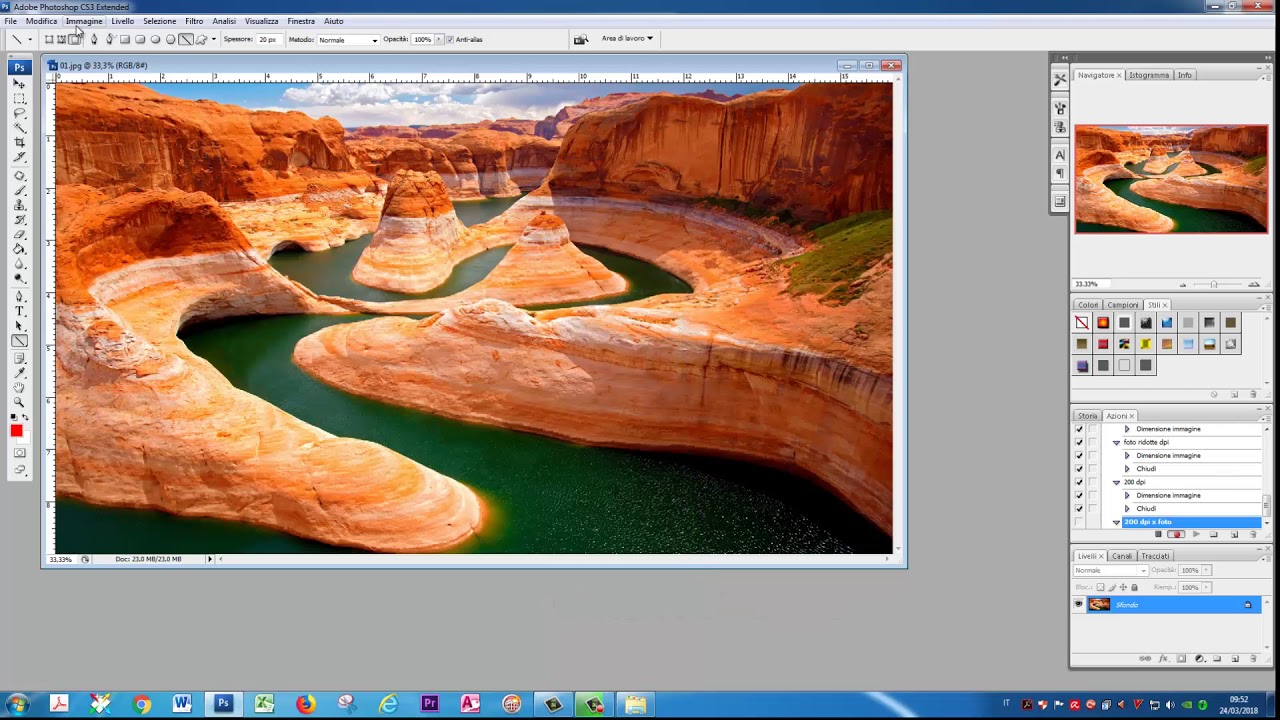The height and width of the screenshot is (720, 1280).
Task: Select the Eraser tool
Action: [x=19, y=233]
